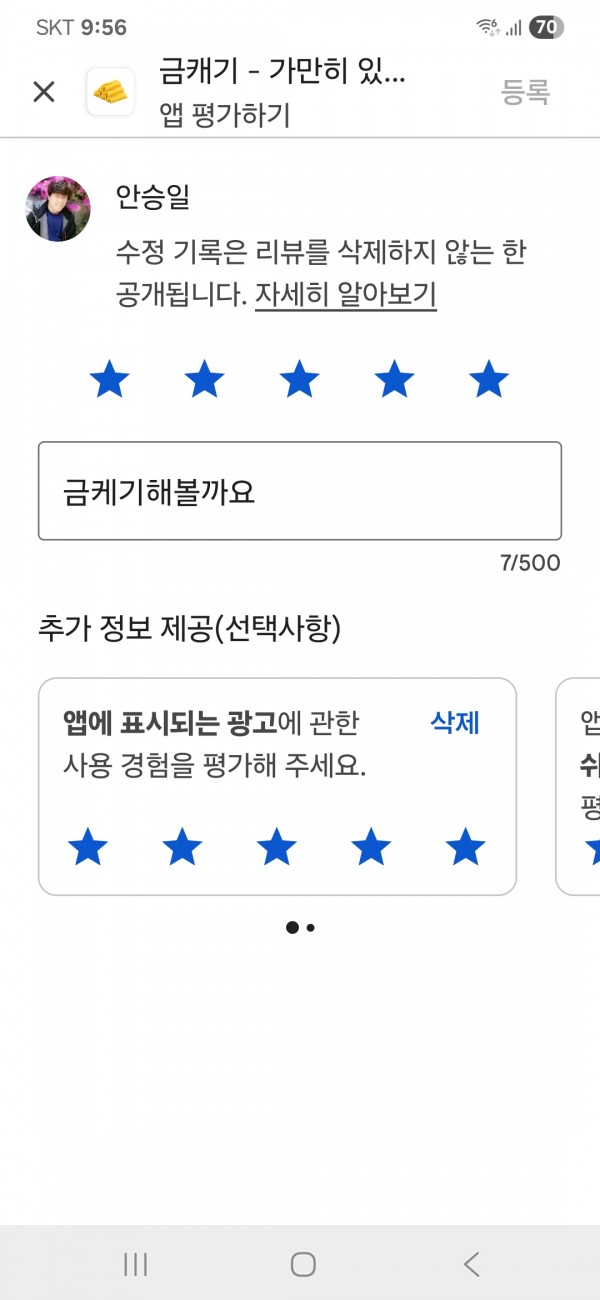Rate ads experience three stars
The image size is (600, 1300).
[x=277, y=847]
